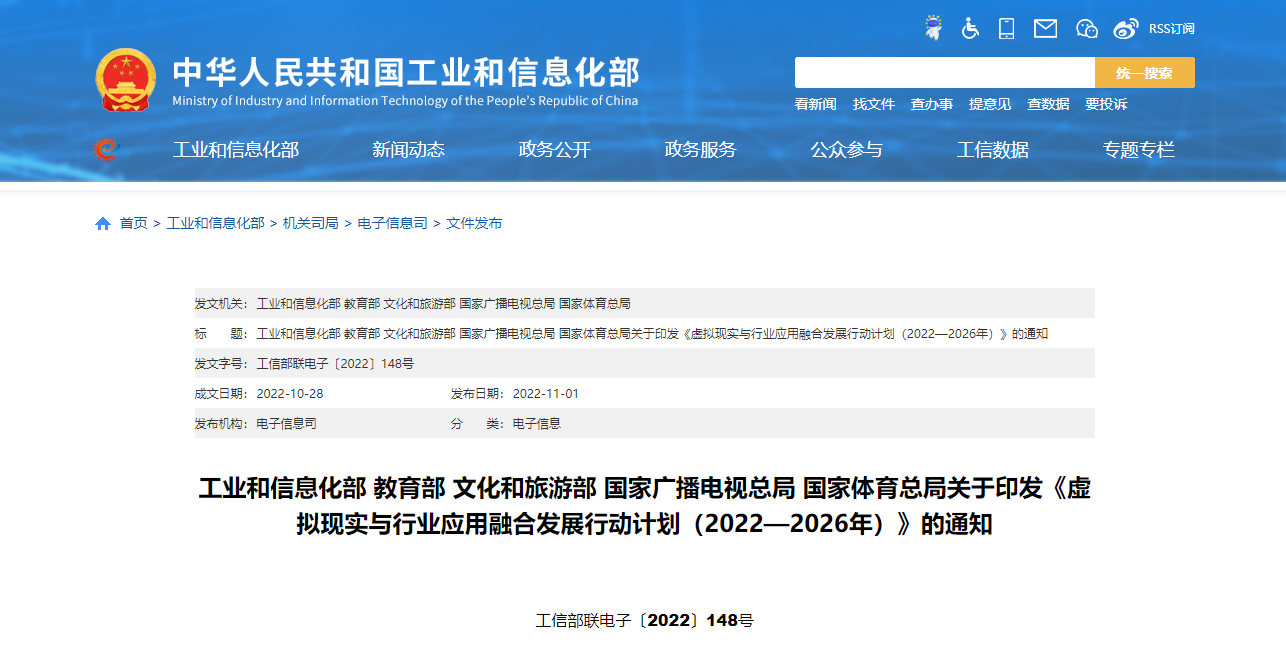Click into the search input field
This screenshot has height=663, width=1286.
[945, 73]
